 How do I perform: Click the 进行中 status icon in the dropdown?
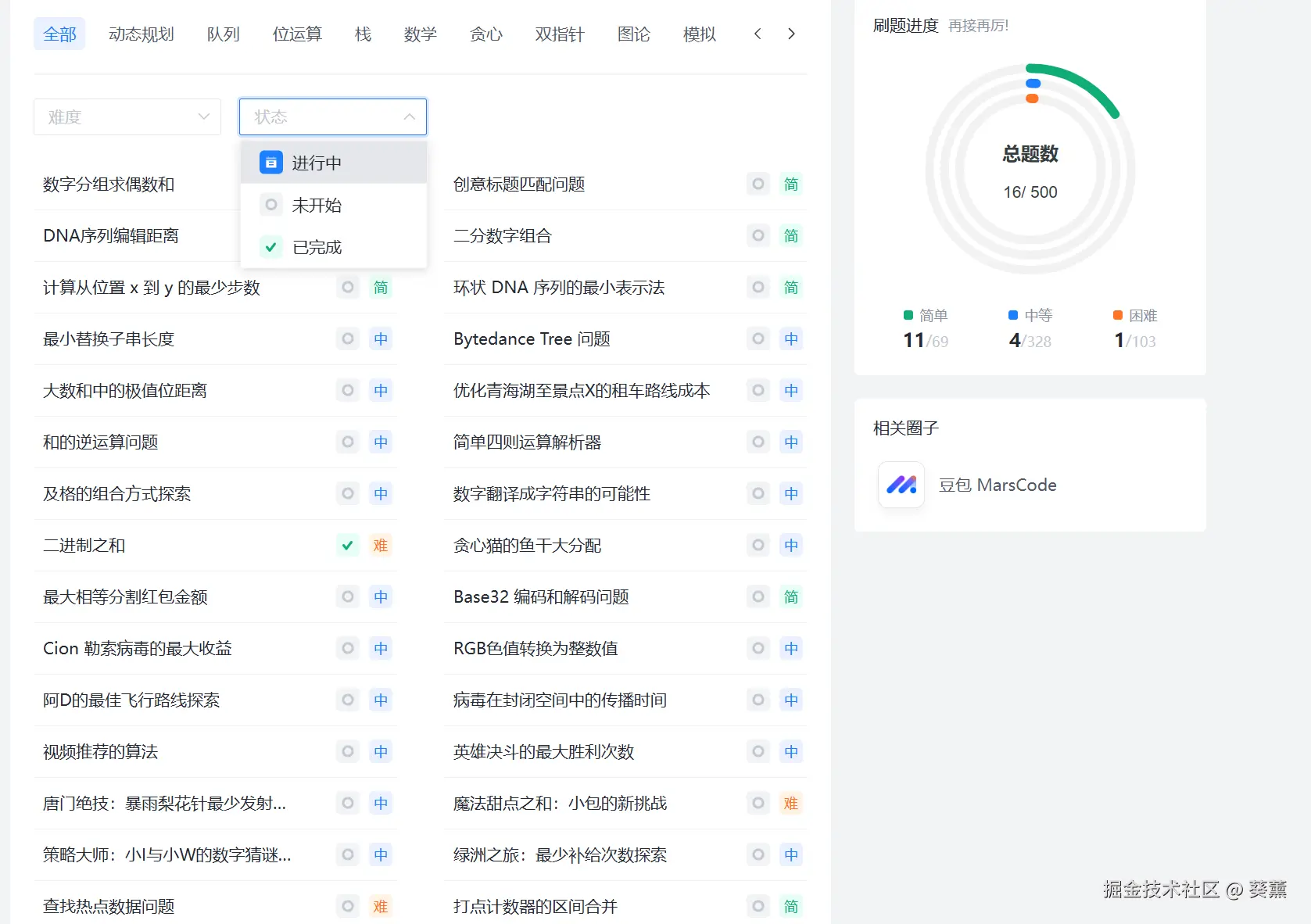270,163
